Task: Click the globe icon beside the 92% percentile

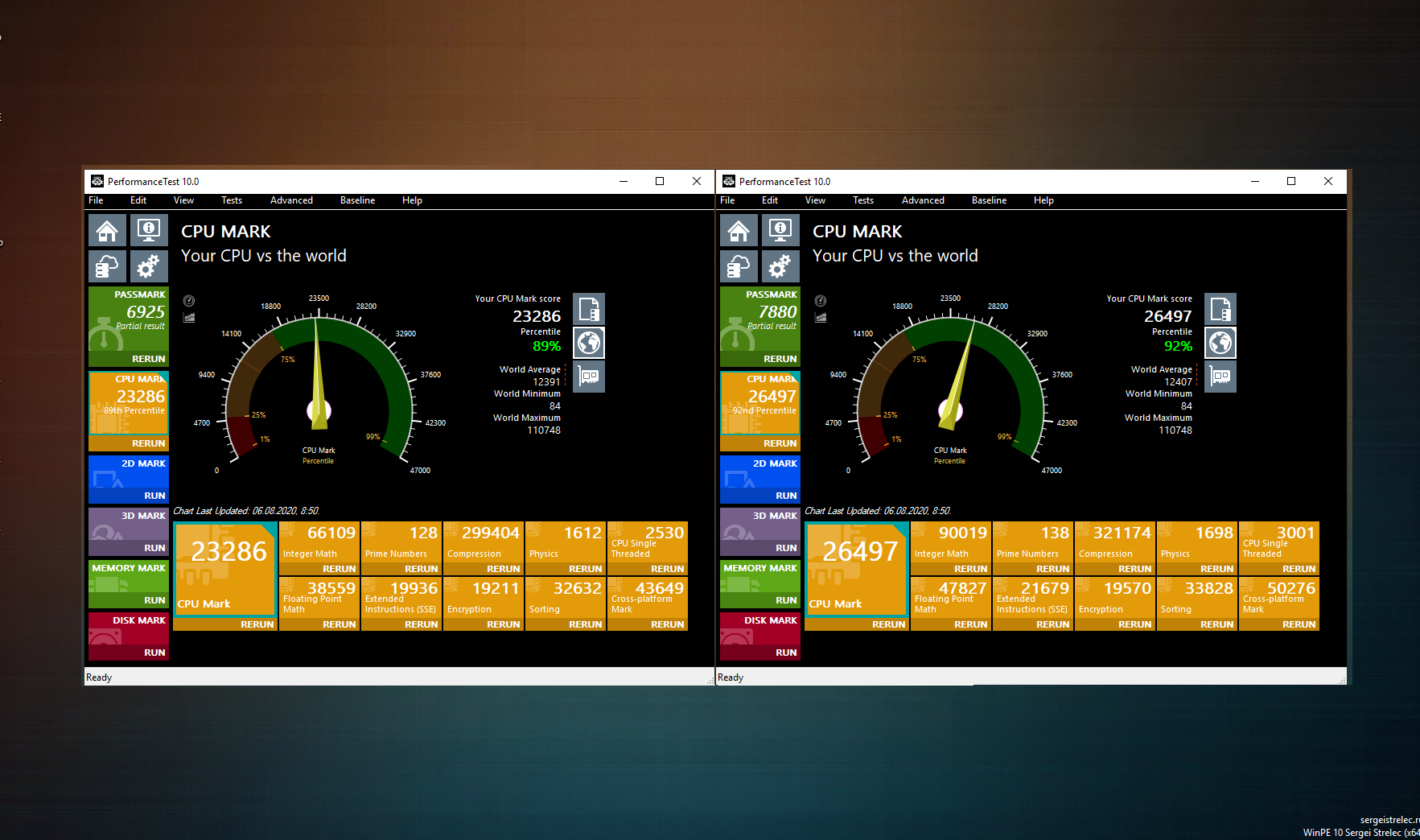Action: (1220, 343)
